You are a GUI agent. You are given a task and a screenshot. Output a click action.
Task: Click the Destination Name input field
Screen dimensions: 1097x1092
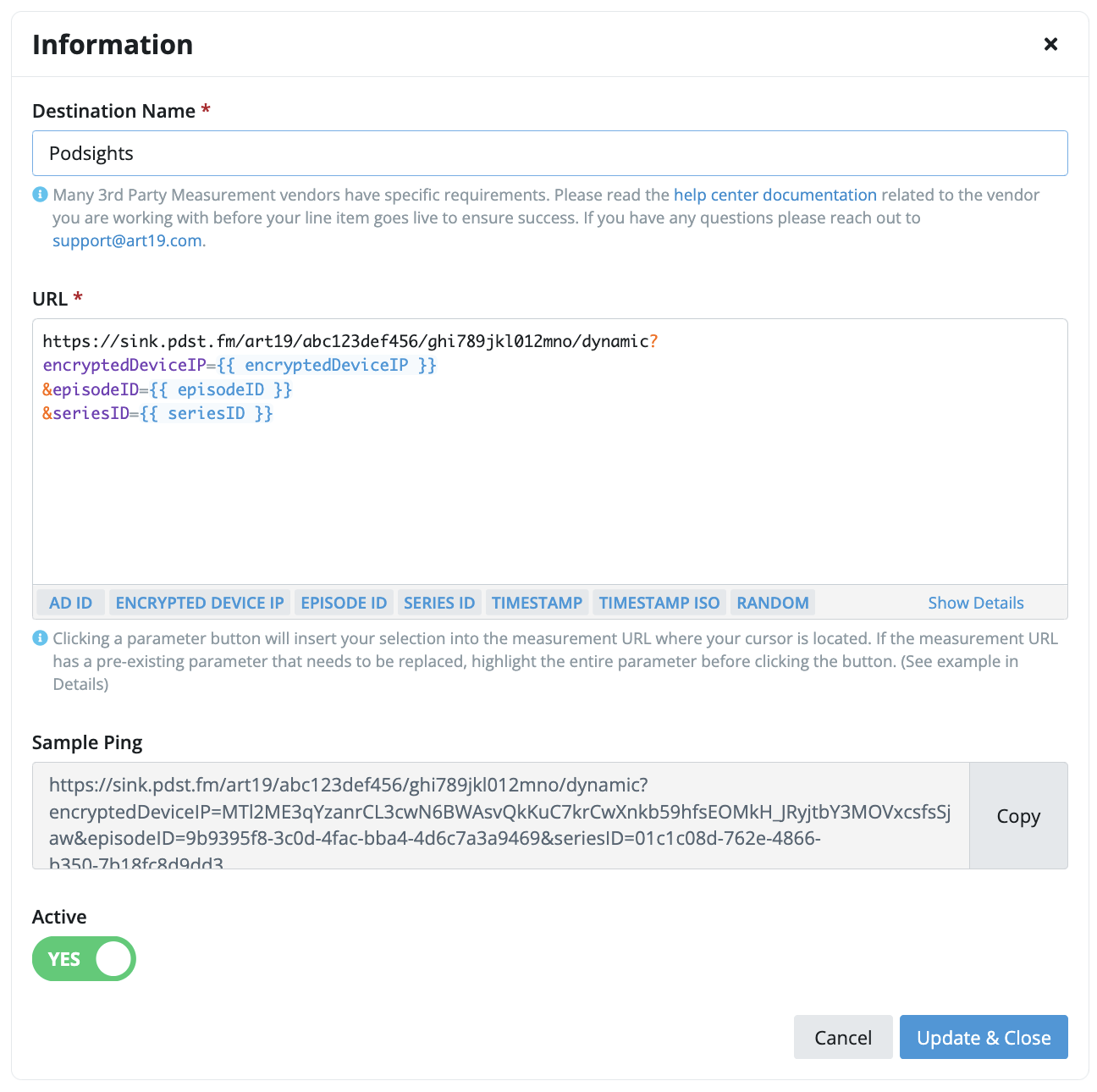click(550, 153)
